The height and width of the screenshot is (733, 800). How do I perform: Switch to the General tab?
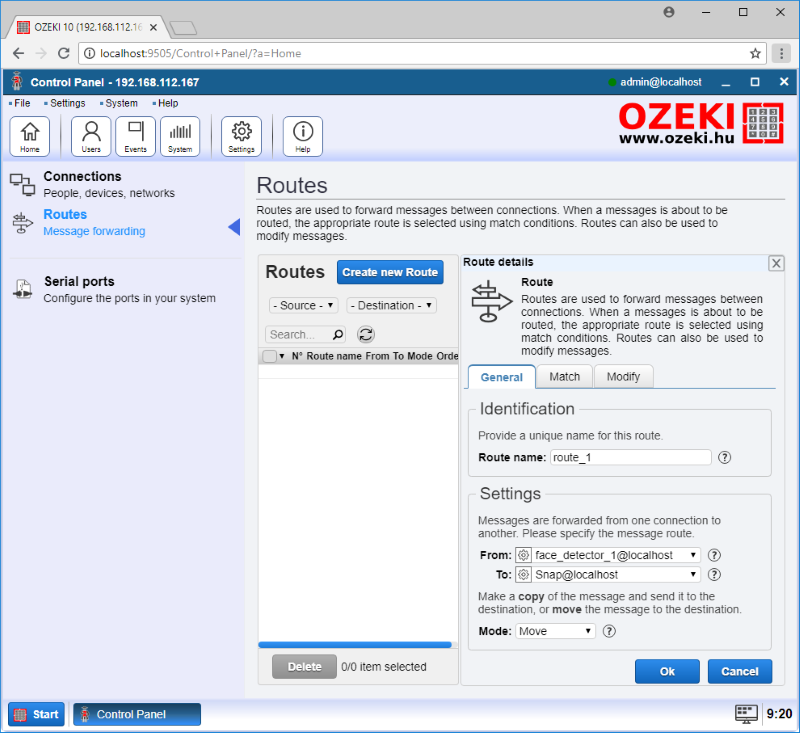coord(502,377)
